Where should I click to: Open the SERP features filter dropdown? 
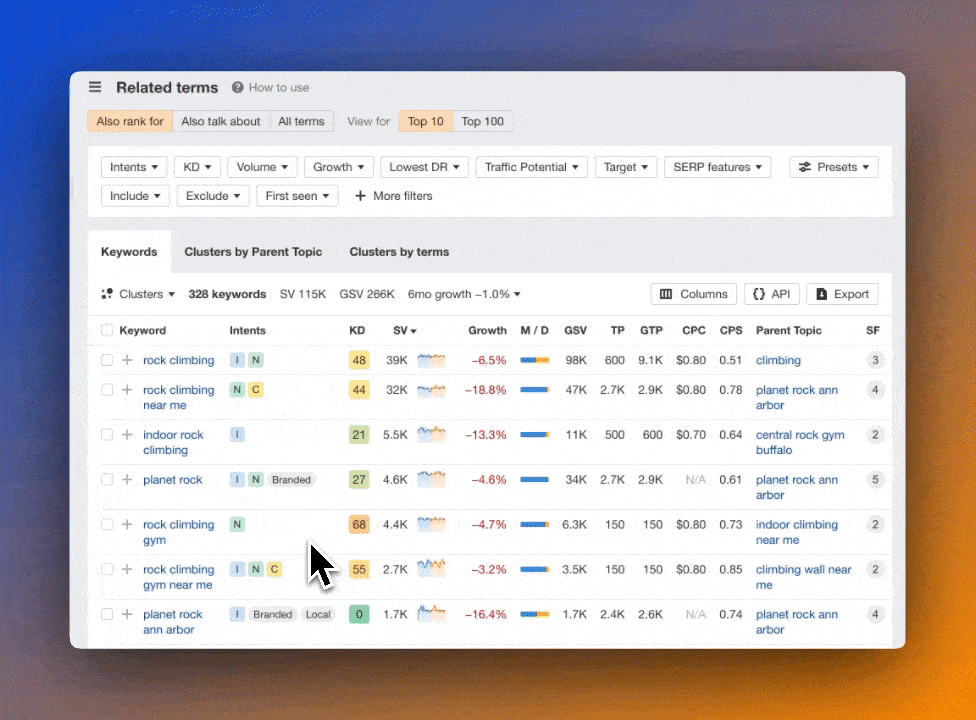tap(717, 167)
